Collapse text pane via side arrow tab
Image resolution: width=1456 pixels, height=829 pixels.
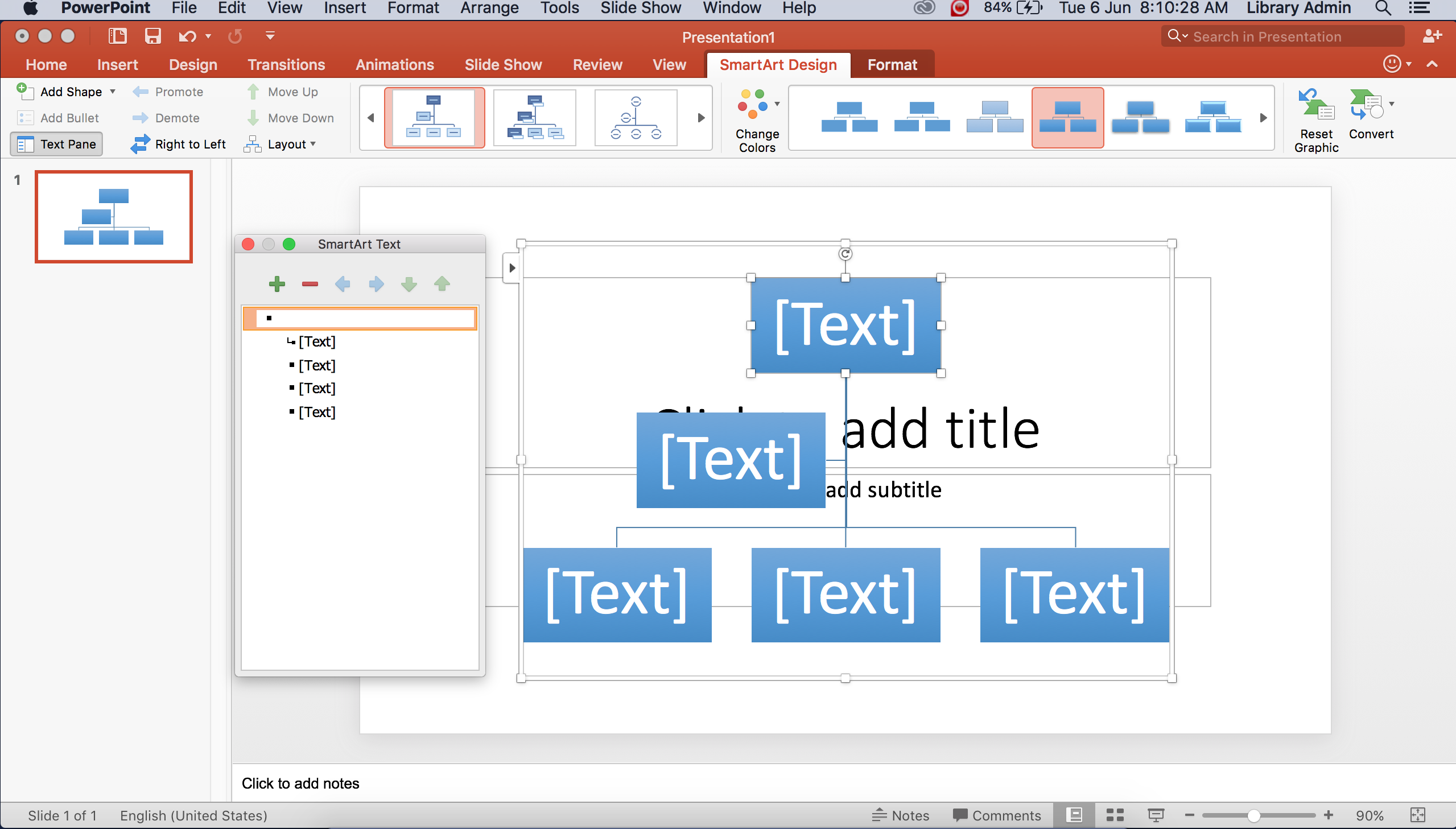point(512,268)
